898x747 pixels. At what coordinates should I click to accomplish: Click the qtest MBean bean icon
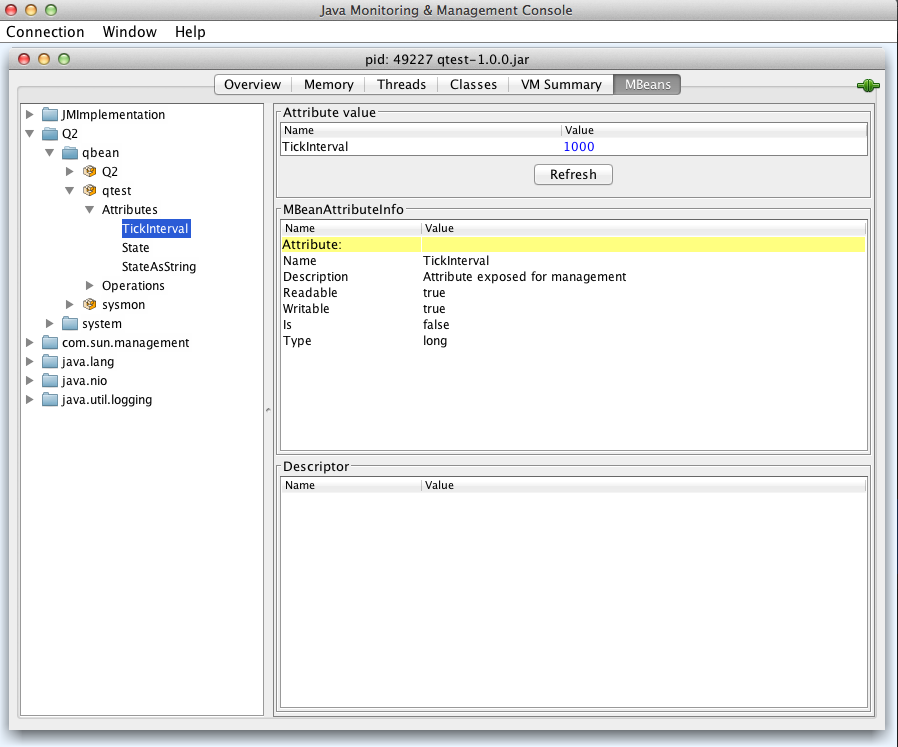tap(89, 191)
